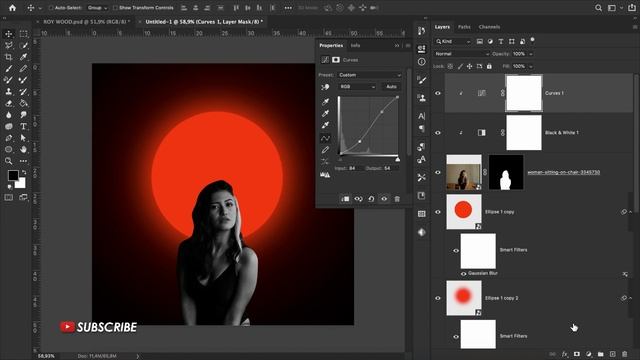The width and height of the screenshot is (640, 360).
Task: Select the Move tool
Action: click(x=9, y=34)
